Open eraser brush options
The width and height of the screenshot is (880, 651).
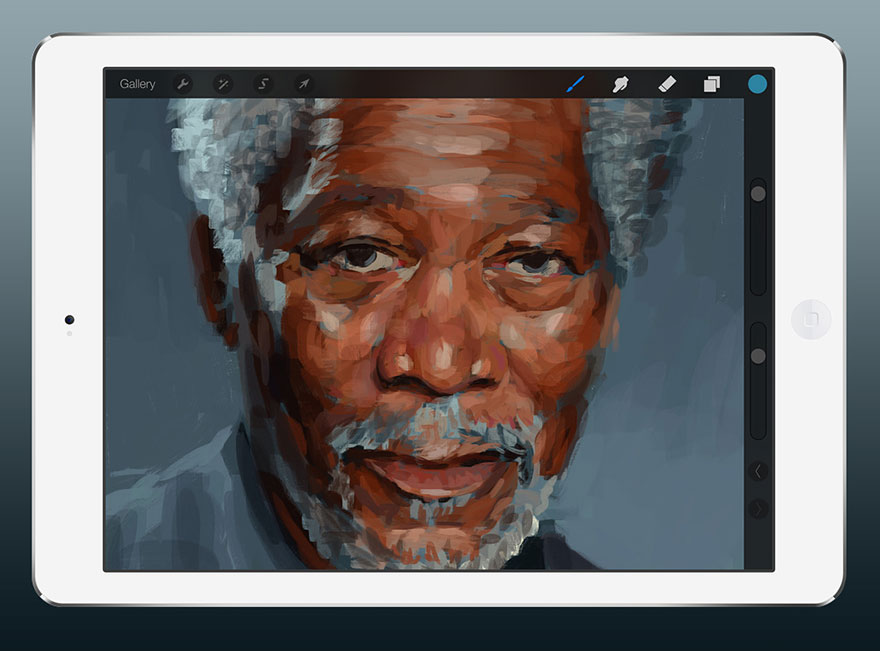click(665, 84)
